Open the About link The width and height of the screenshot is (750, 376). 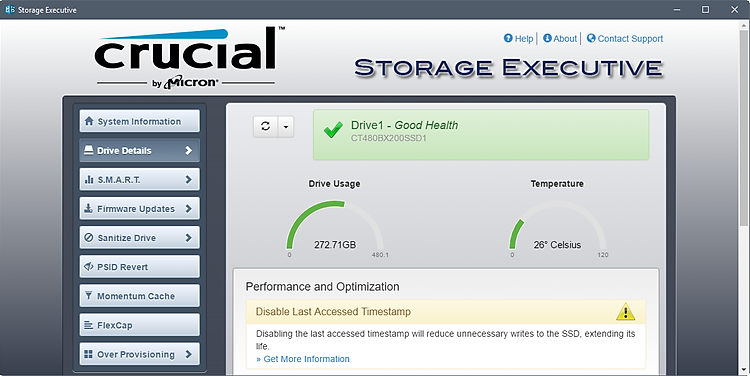coord(560,38)
